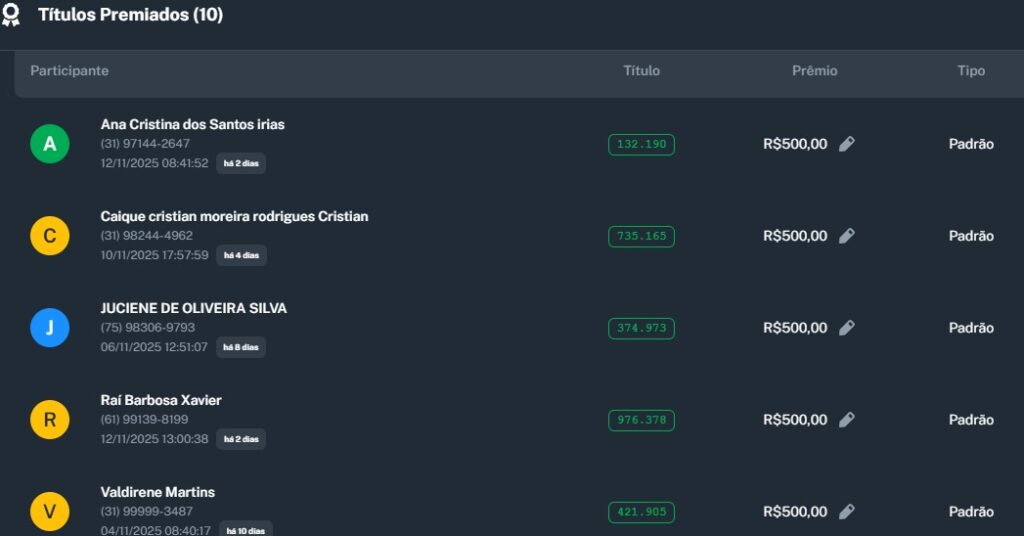Viewport: 1024px width, 536px height.
Task: Select title number 132.190 badge
Action: (641, 144)
